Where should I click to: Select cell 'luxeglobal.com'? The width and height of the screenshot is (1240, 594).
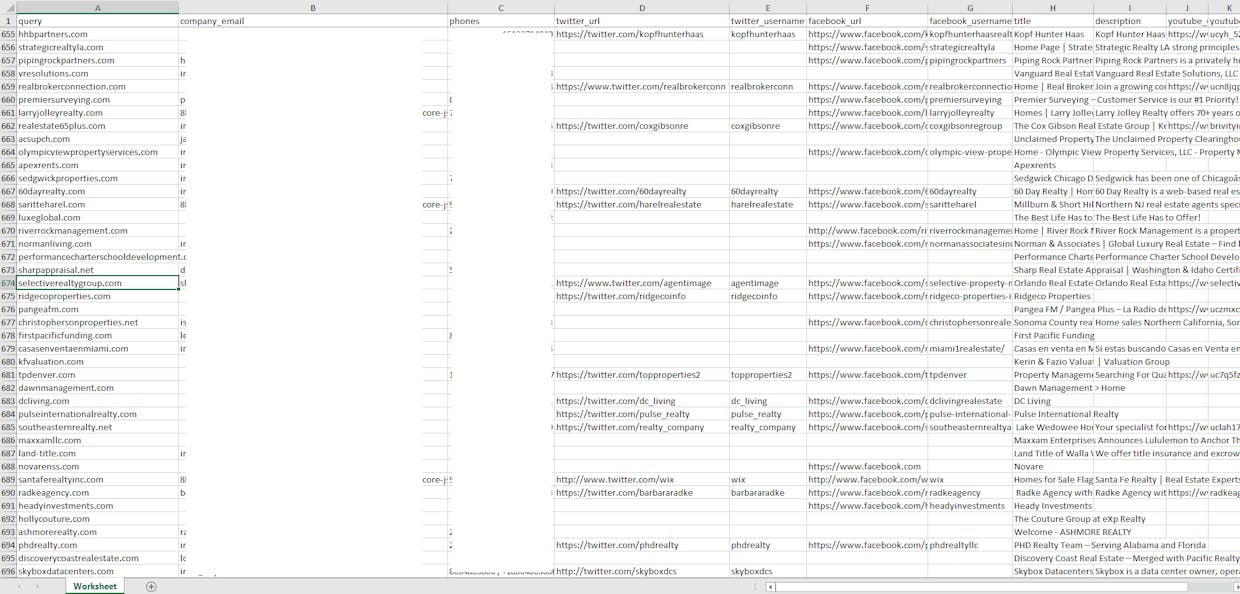[x=97, y=217]
